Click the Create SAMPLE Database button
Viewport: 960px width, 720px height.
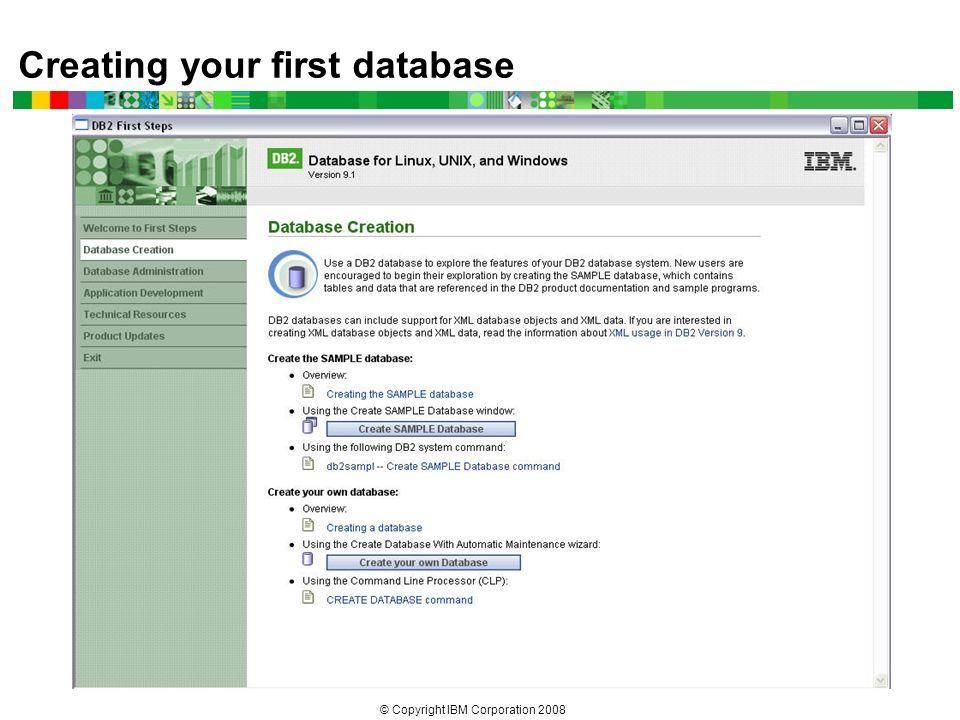click(421, 429)
